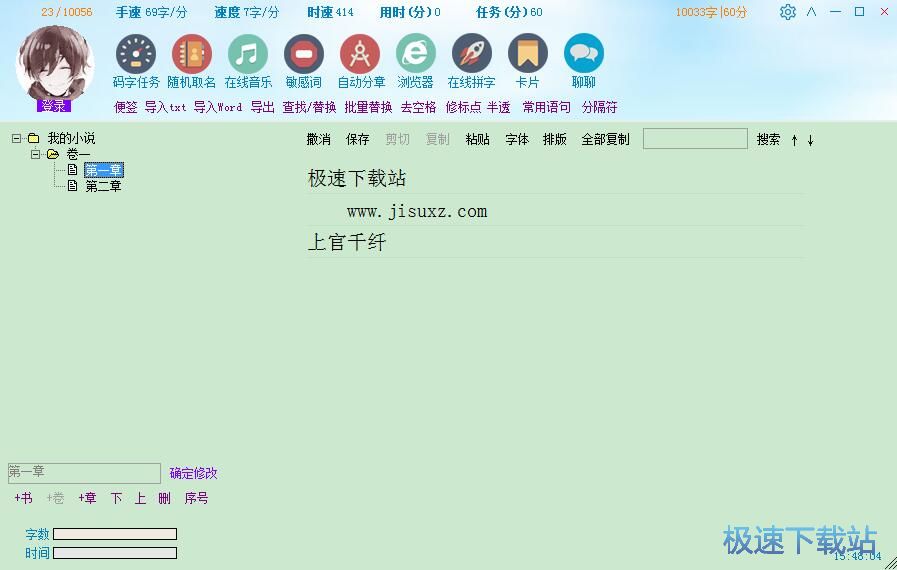Click 撤消 undo in editor toolbar
This screenshot has width=897, height=570.
coord(319,139)
